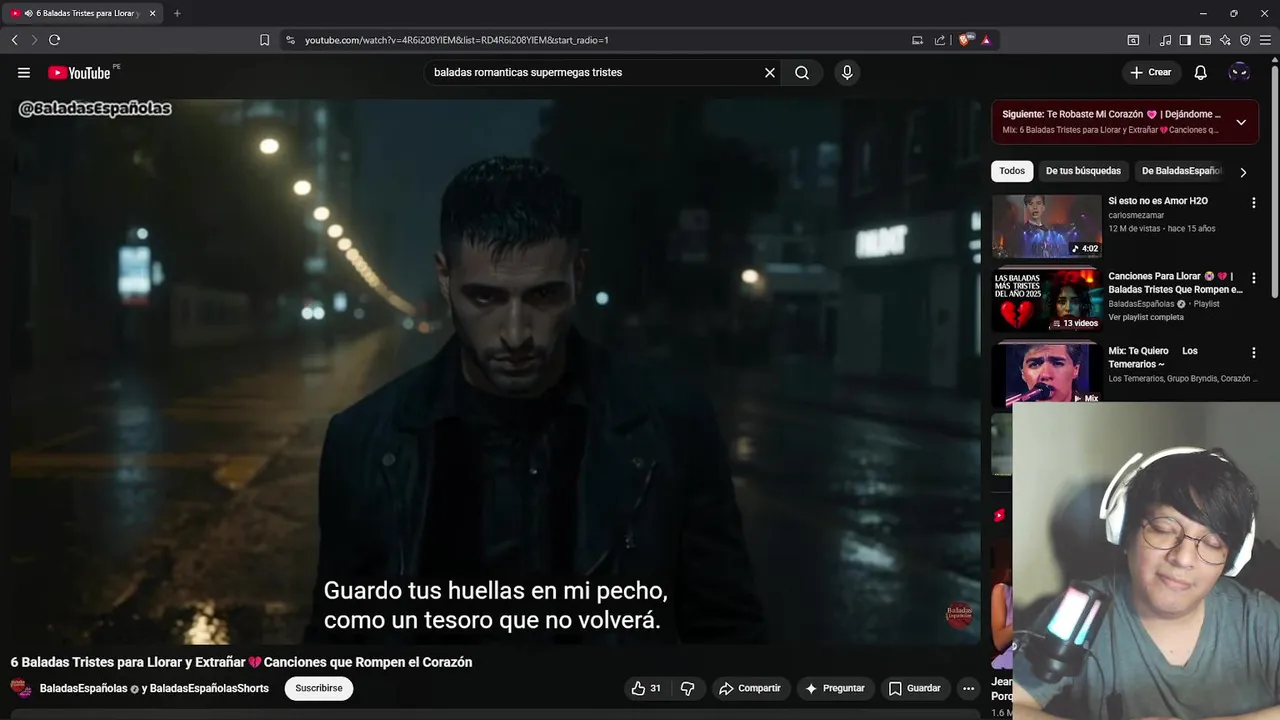Viewport: 1280px width, 720px height.
Task: Click the Compartir button
Action: pyautogui.click(x=750, y=688)
